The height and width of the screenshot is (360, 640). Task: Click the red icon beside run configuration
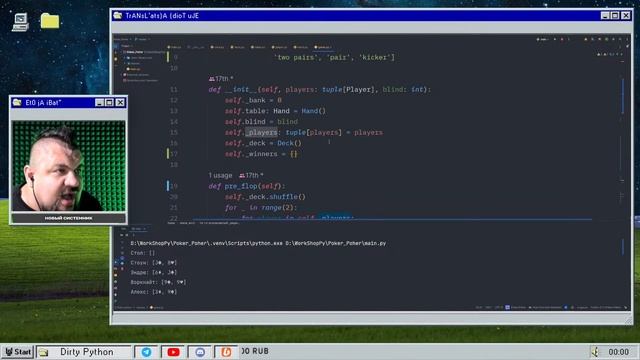pos(562,40)
